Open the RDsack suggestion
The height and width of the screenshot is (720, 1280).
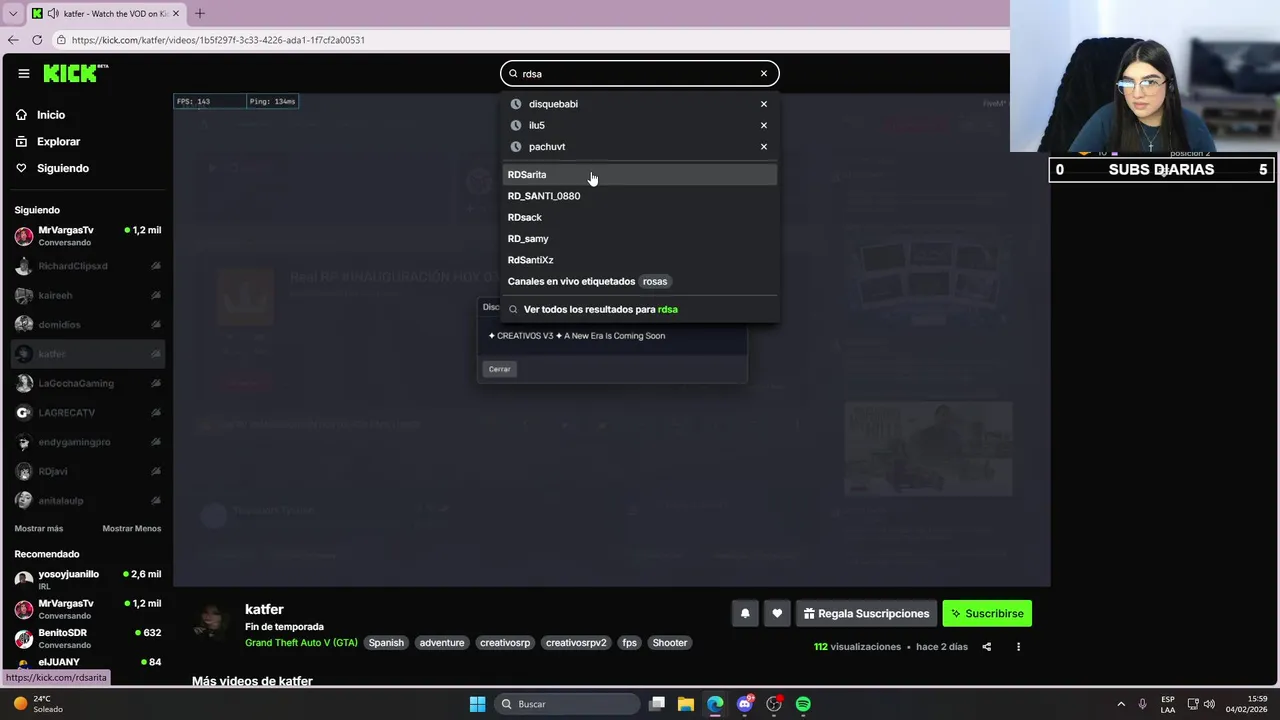pos(639,217)
